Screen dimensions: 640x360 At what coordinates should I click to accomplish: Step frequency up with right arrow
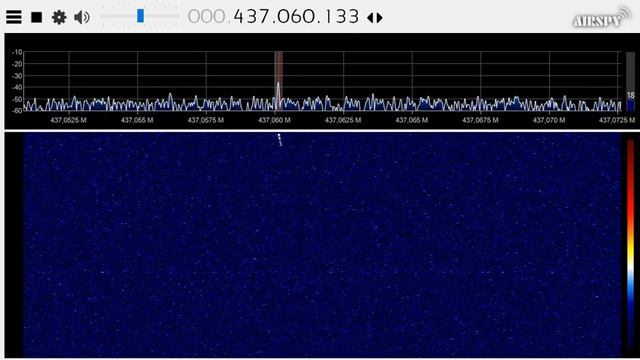tap(380, 18)
